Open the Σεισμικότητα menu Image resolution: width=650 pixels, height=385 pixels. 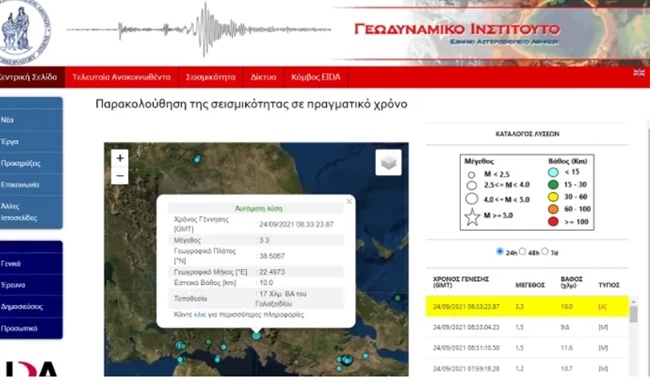210,77
